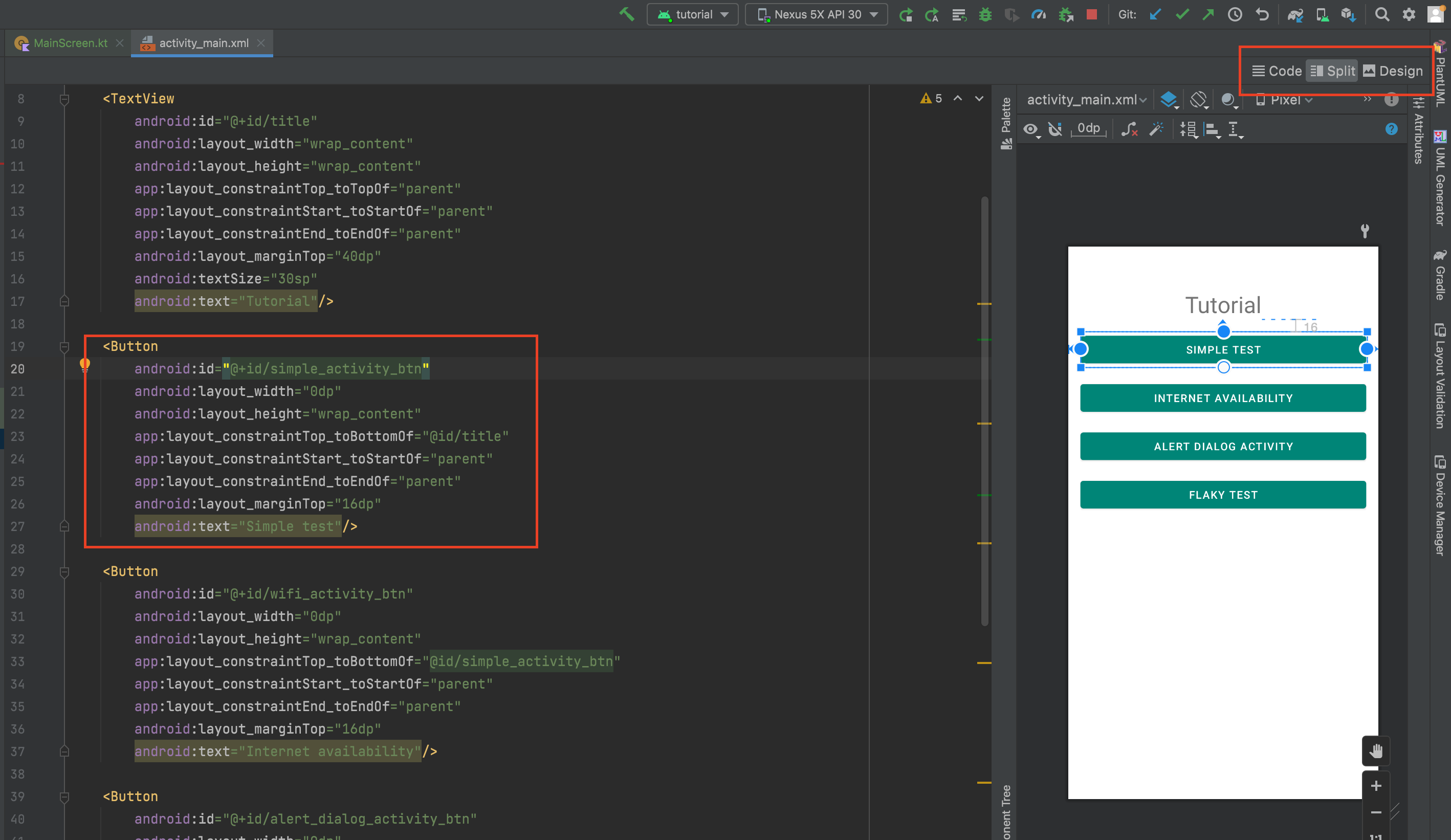Toggle the warnings count indicator
Viewport: 1451px width, 840px height.
(929, 98)
